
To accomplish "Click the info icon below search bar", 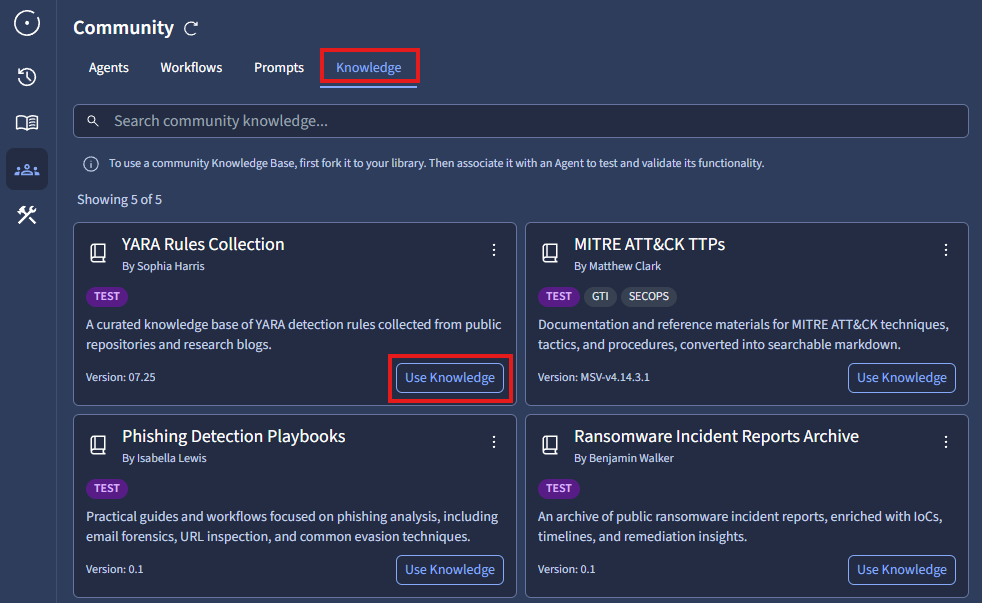I will pos(91,163).
